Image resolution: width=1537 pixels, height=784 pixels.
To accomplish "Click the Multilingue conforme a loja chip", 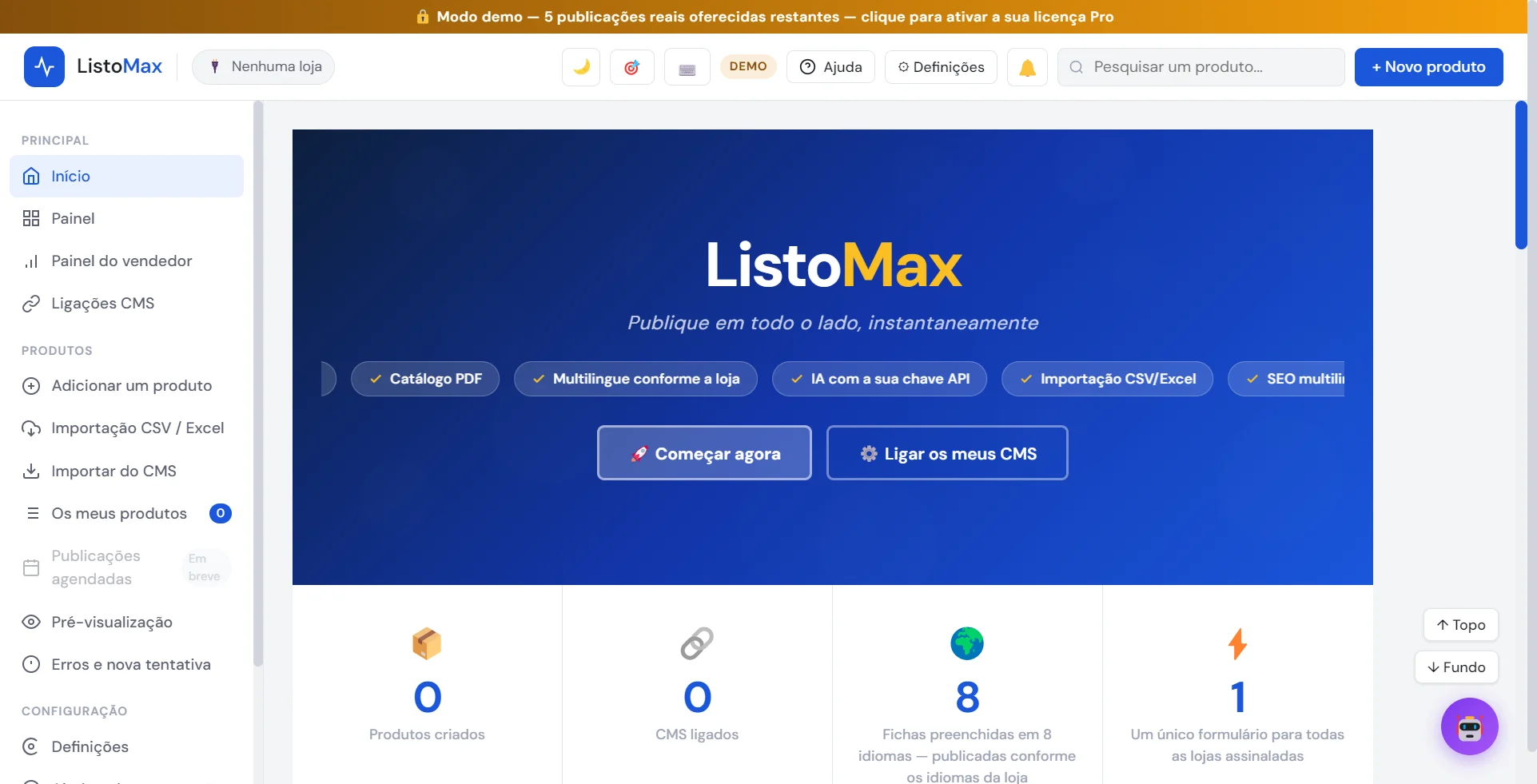I will [635, 379].
